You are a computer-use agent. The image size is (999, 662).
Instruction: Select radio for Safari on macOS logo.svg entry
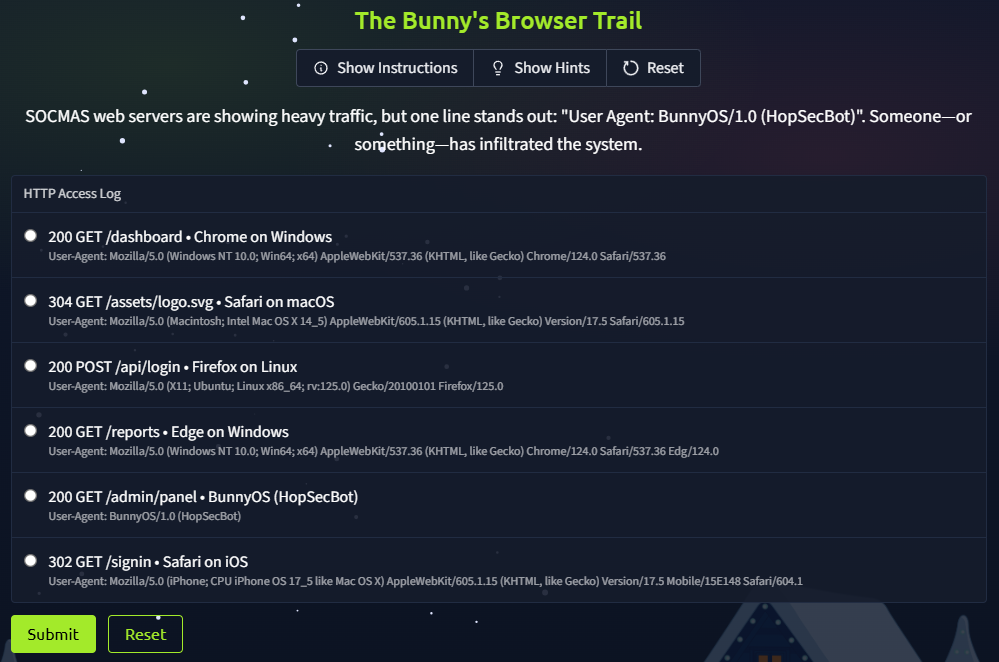pyautogui.click(x=30, y=300)
